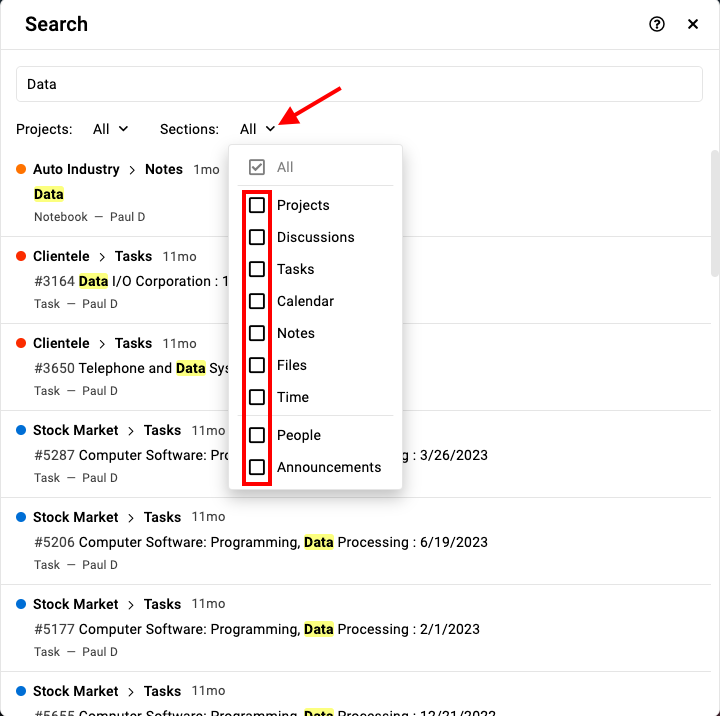The image size is (720, 716).
Task: Check the Calendar section checkbox
Action: [x=257, y=301]
